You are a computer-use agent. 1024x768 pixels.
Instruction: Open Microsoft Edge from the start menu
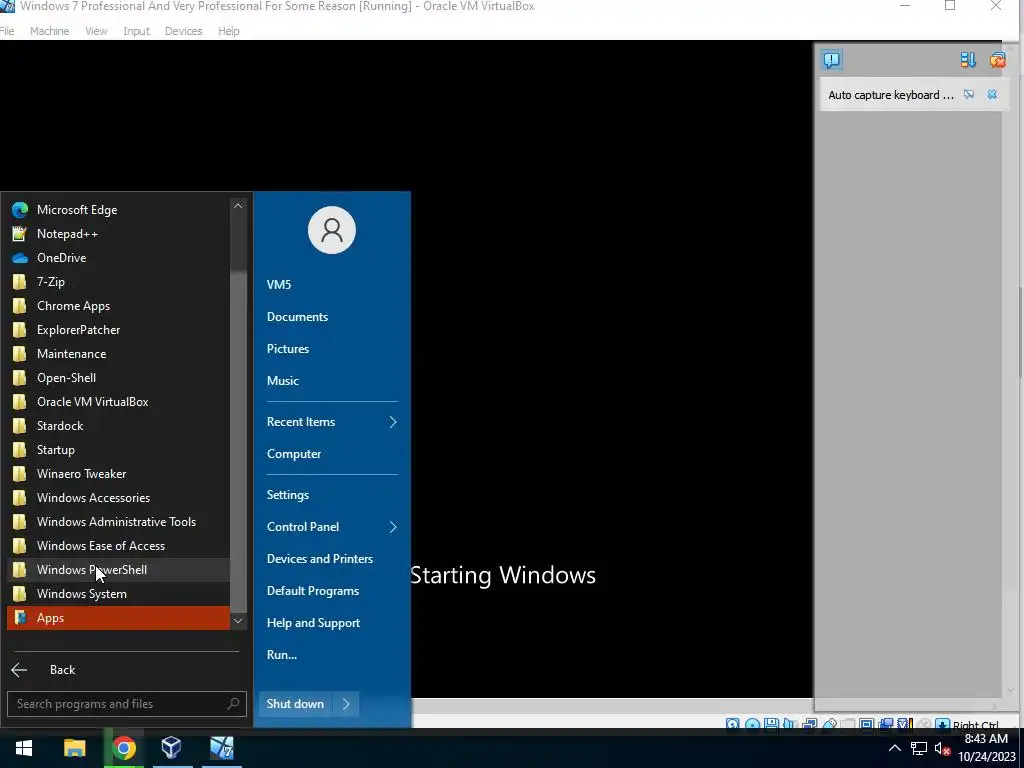tap(118, 210)
